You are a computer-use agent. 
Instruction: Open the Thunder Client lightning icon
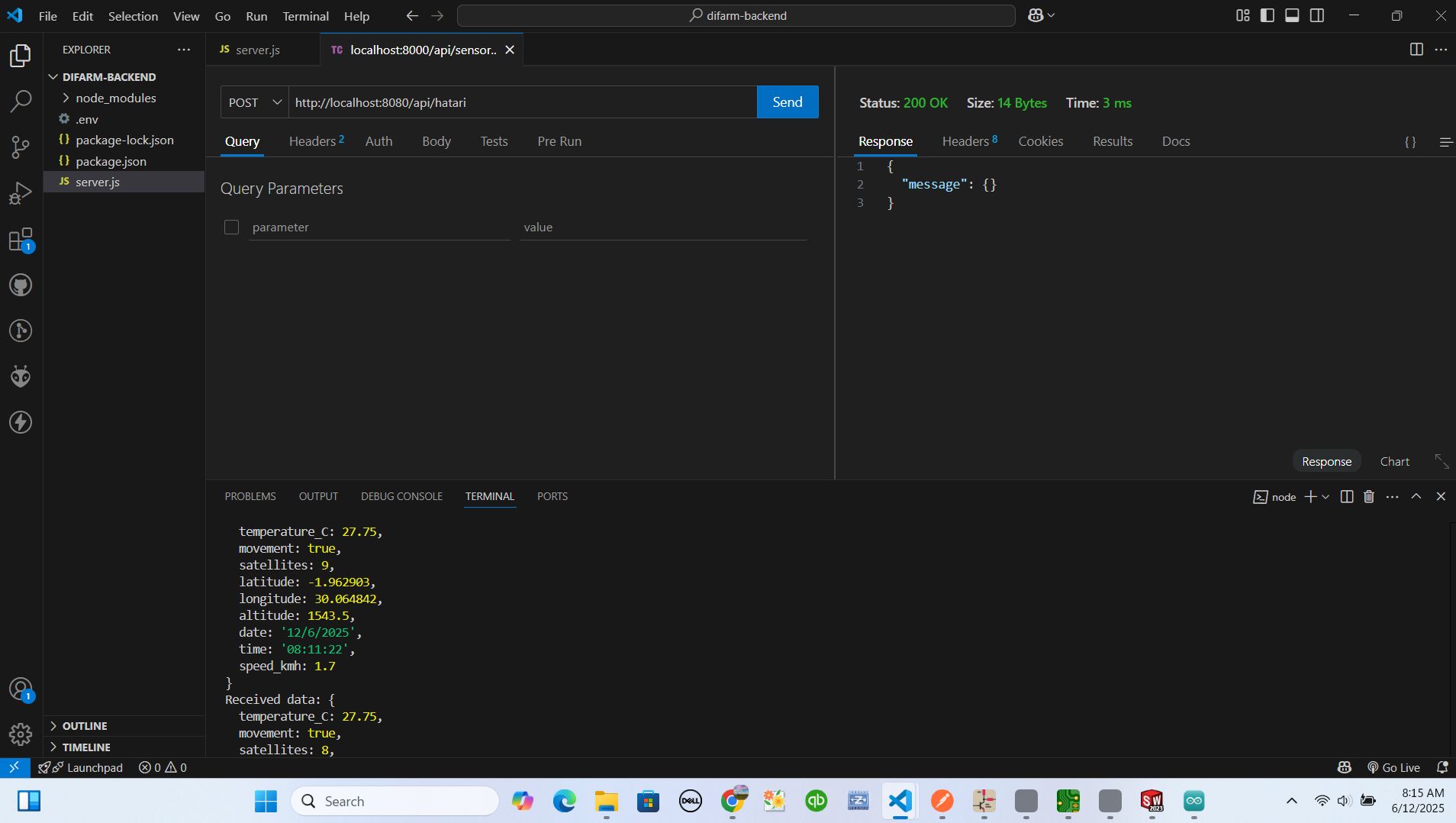21,422
